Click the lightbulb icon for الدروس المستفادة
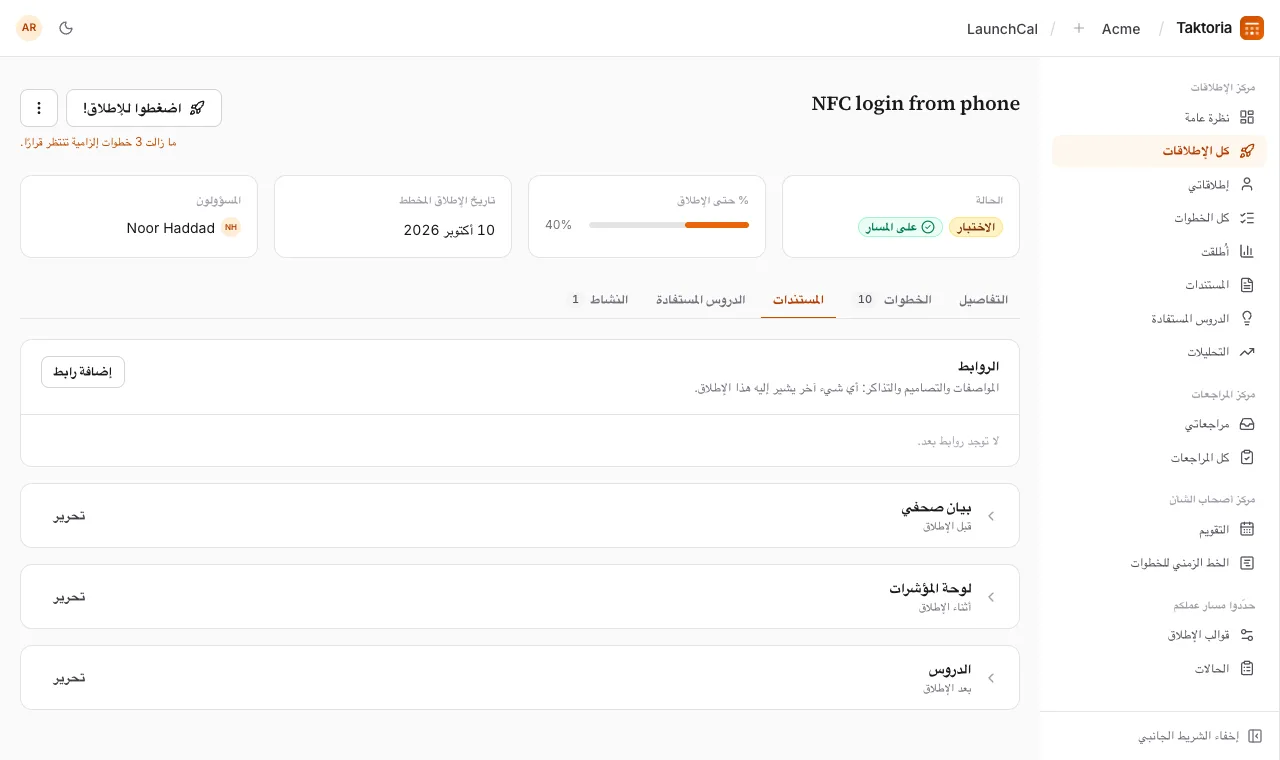The height and width of the screenshot is (760, 1280). click(1247, 318)
